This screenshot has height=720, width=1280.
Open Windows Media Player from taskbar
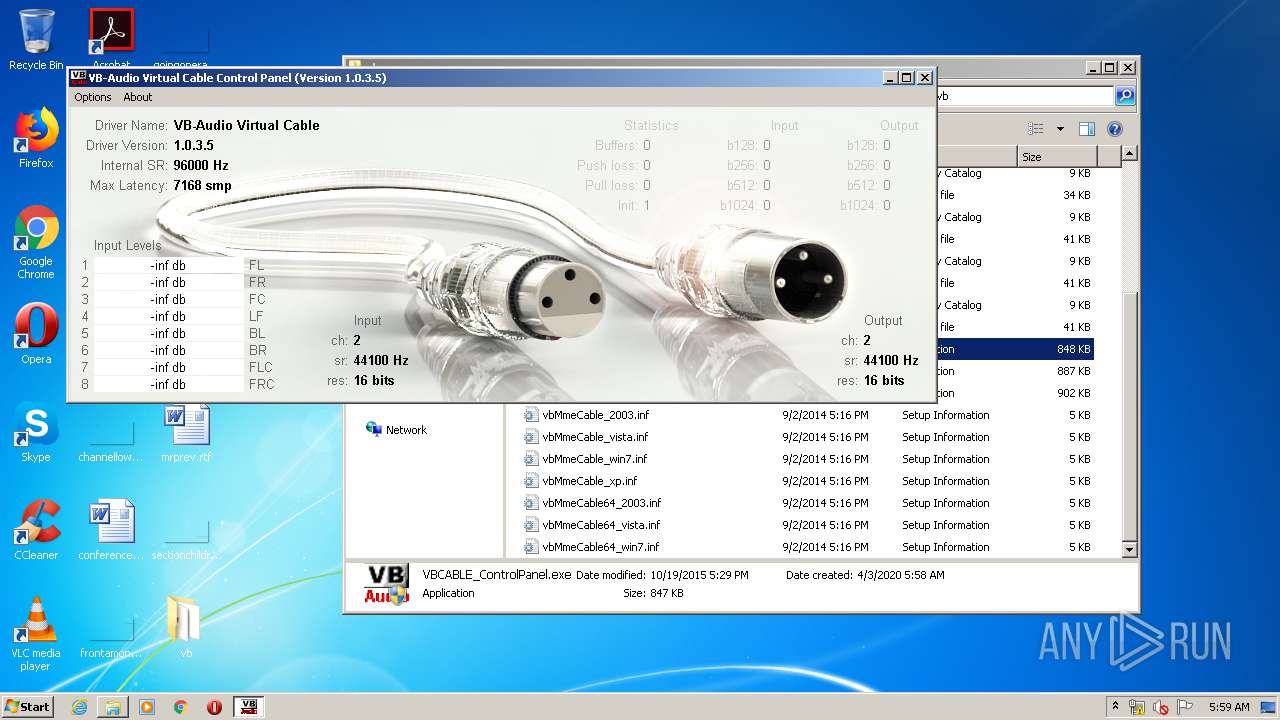[x=147, y=707]
